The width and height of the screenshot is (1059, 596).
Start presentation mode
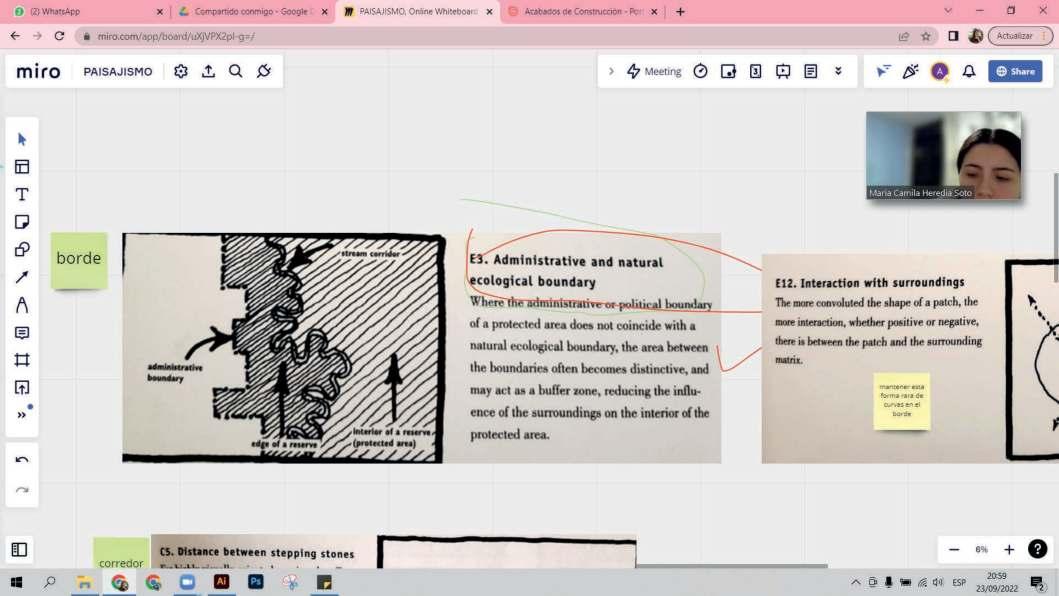click(783, 72)
